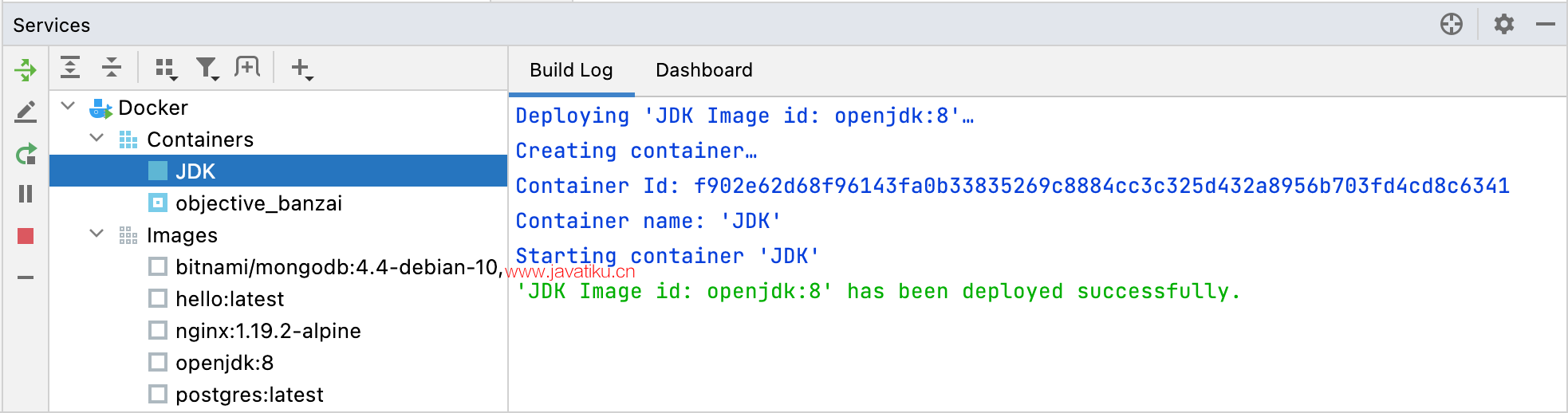Open the Group By dropdown icon
Screen dimensions: 1568x413
pos(166,69)
